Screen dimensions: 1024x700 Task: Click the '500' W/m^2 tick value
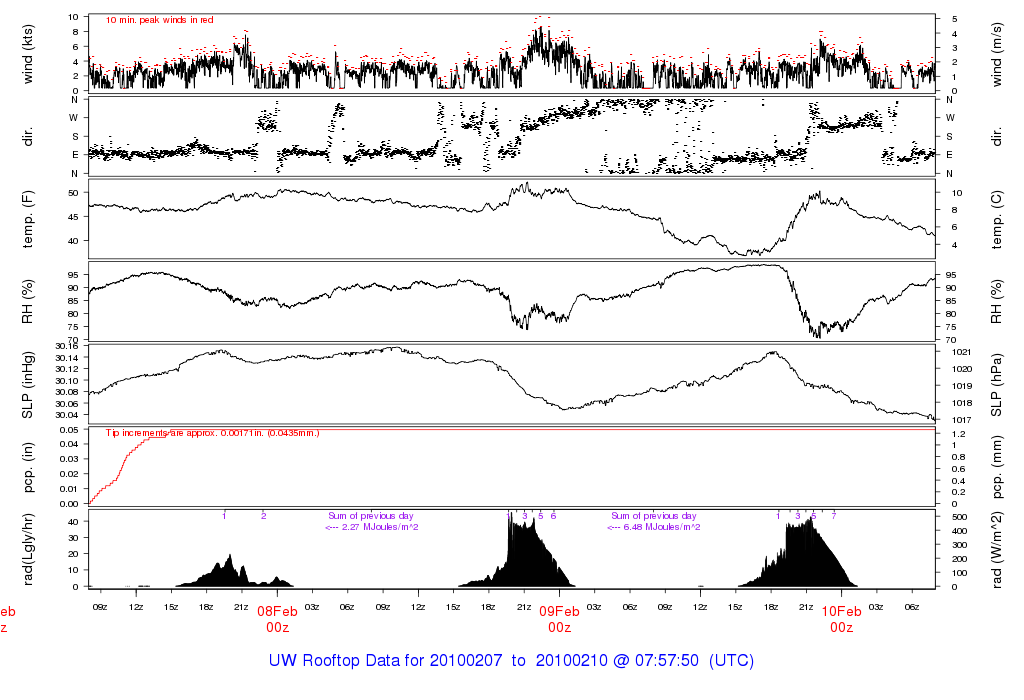tap(959, 517)
